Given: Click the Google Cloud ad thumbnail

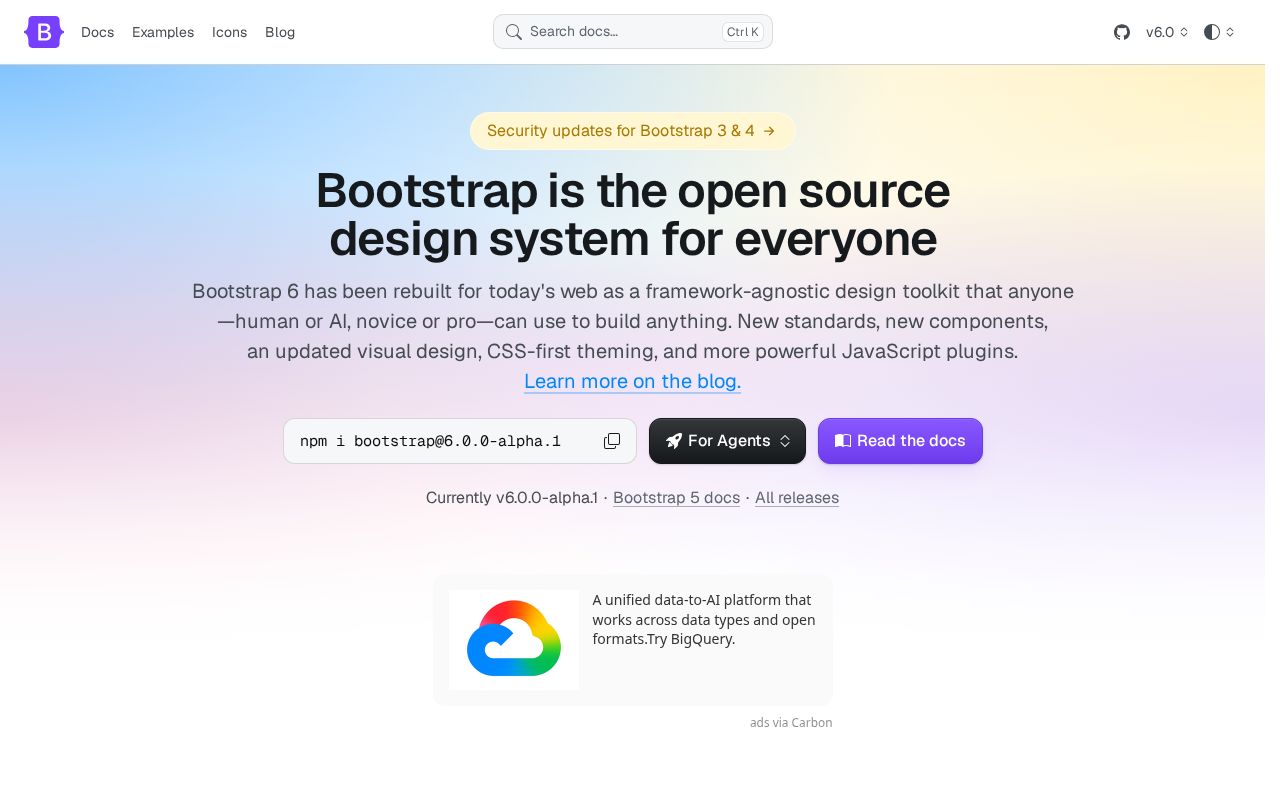Looking at the screenshot, I should tap(514, 640).
